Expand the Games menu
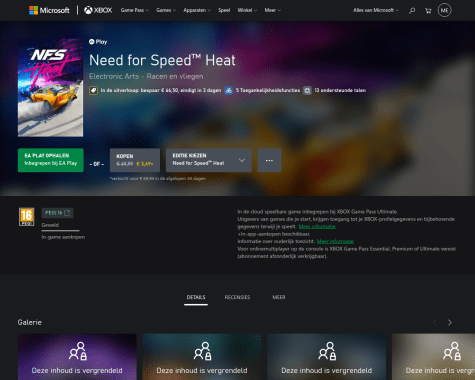This screenshot has width=475, height=380. coord(166,10)
